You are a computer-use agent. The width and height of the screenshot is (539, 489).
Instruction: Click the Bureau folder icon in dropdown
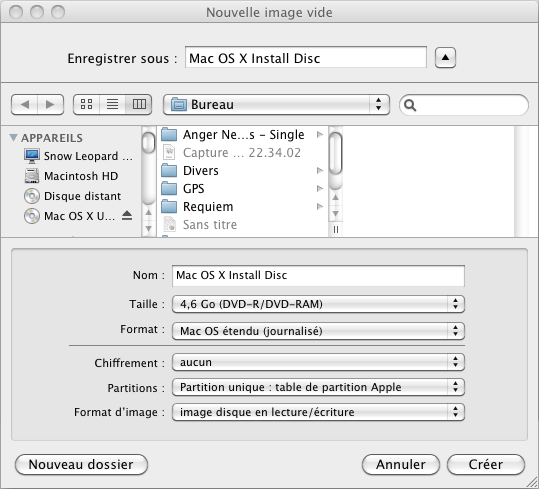179,104
